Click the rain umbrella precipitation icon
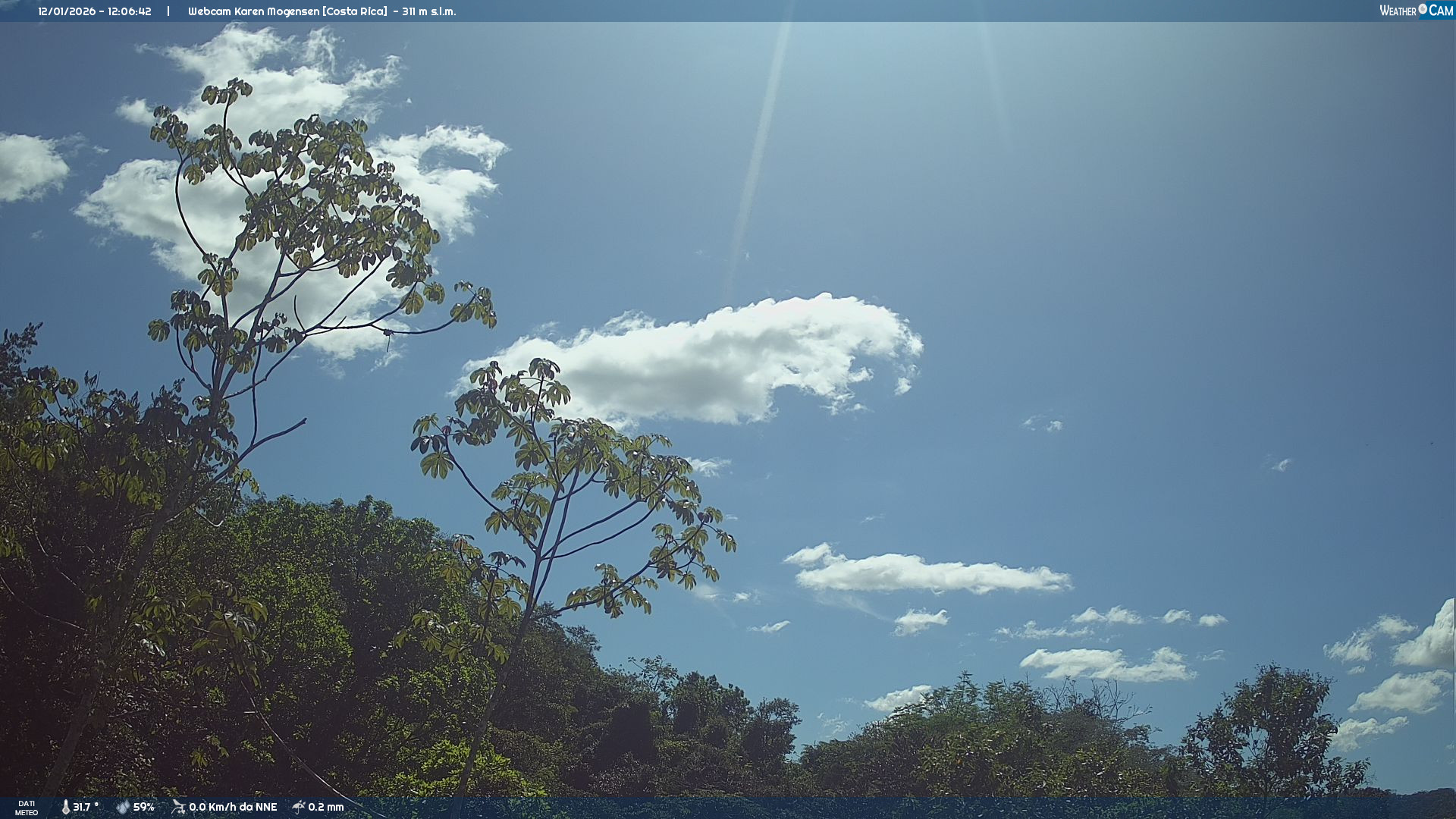1456x819 pixels. pos(299,807)
